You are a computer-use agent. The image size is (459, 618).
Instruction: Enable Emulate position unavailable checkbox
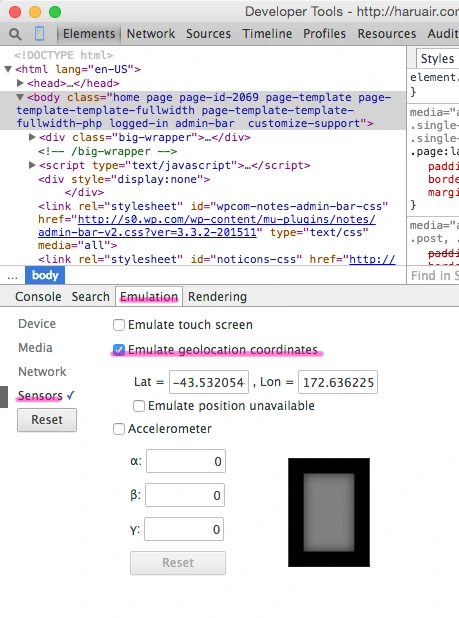pos(139,406)
